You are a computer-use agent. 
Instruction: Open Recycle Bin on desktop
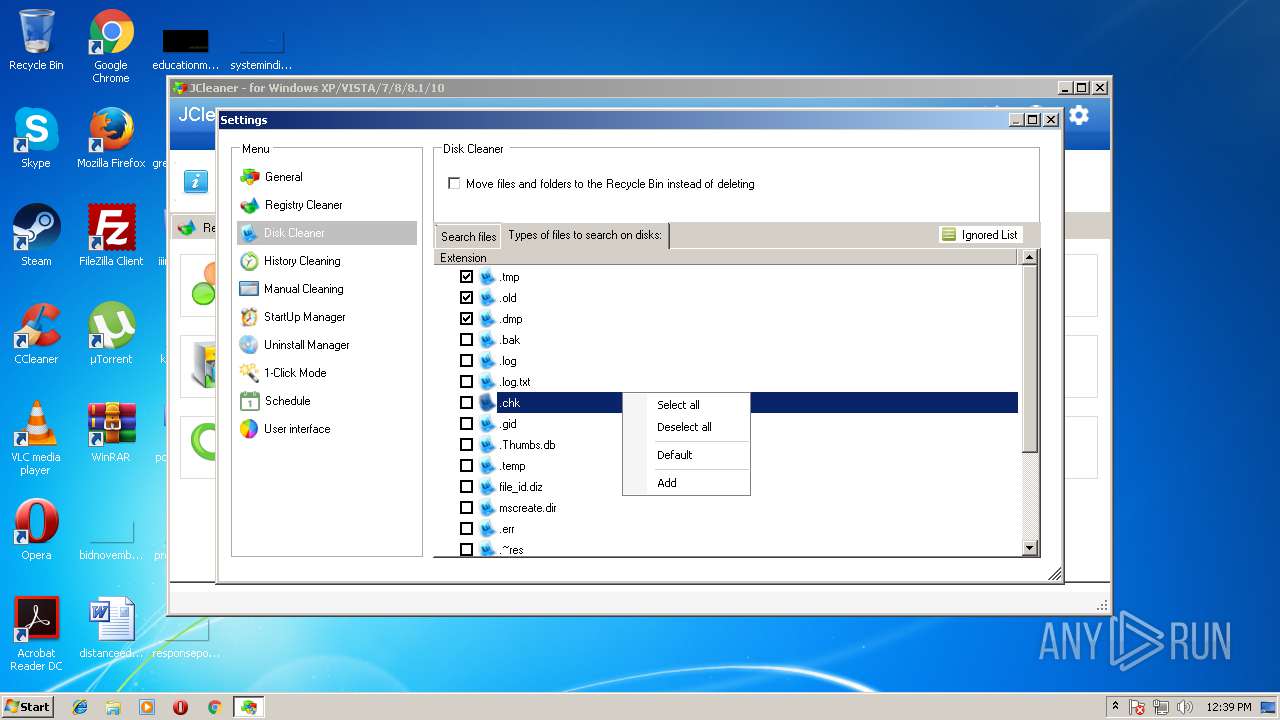(x=36, y=40)
